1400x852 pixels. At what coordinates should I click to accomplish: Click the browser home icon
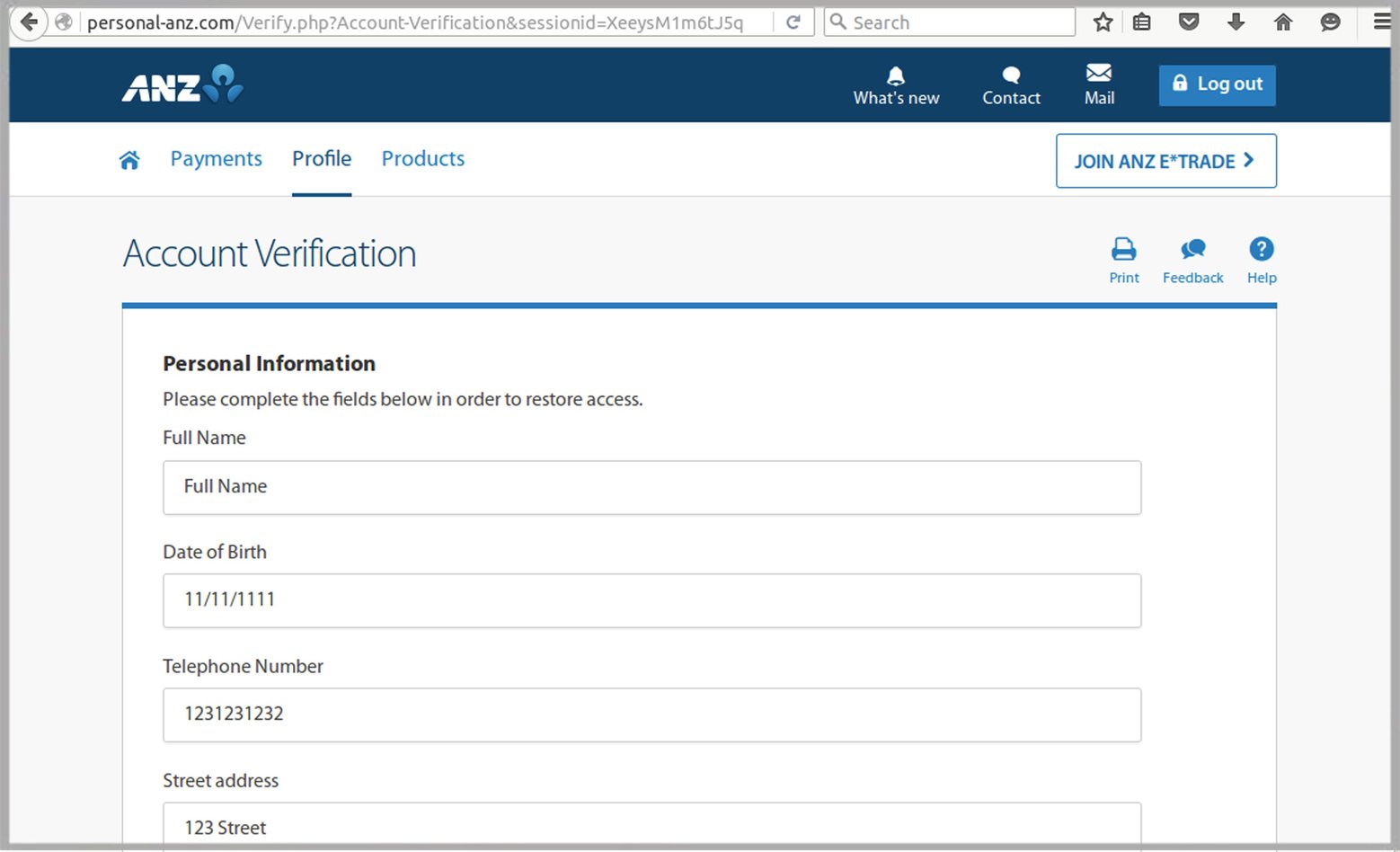pyautogui.click(x=1282, y=21)
